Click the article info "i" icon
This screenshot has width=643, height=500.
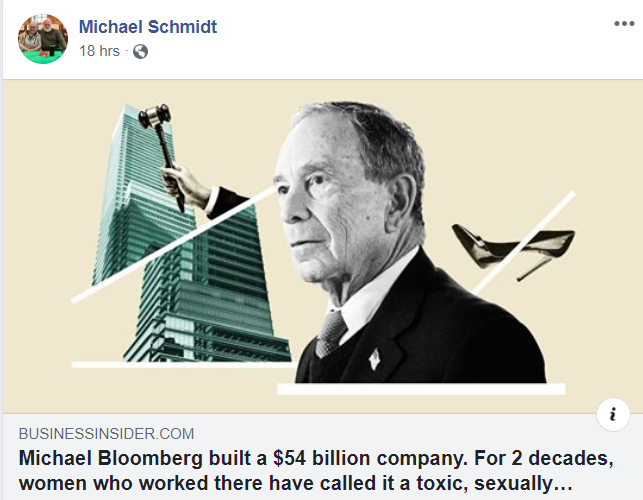(x=612, y=413)
